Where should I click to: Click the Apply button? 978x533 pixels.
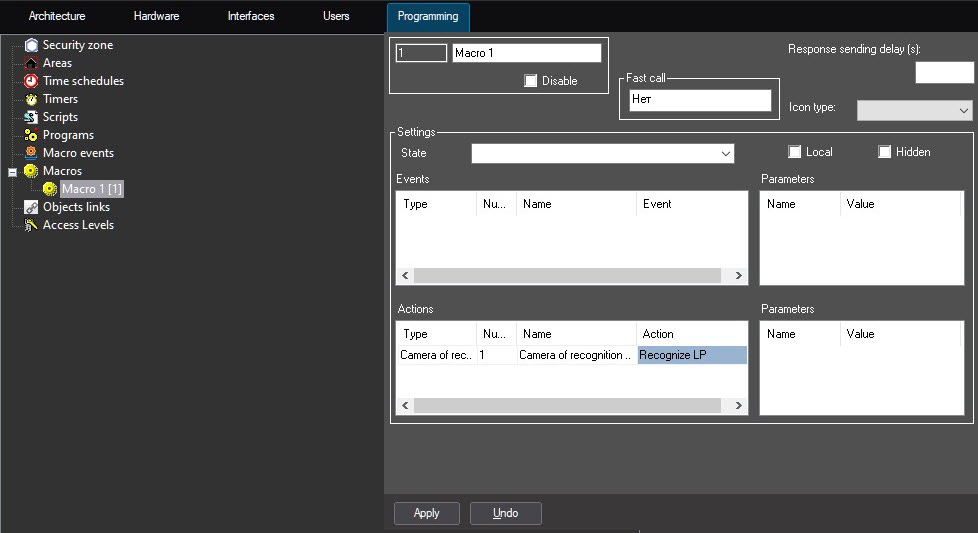coord(427,513)
